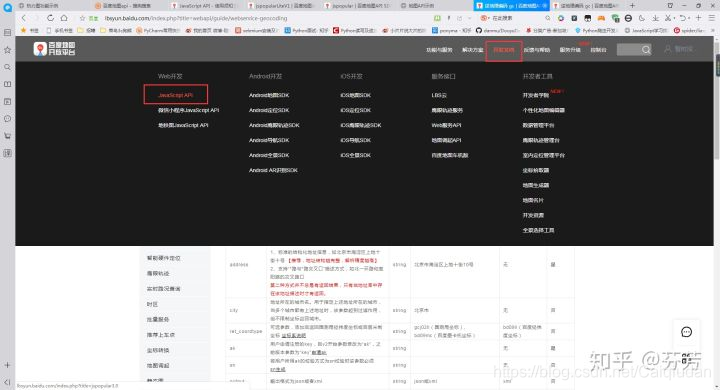Open the iOS鹰眼轨迹SDK link
The image size is (720, 390).
360,125
